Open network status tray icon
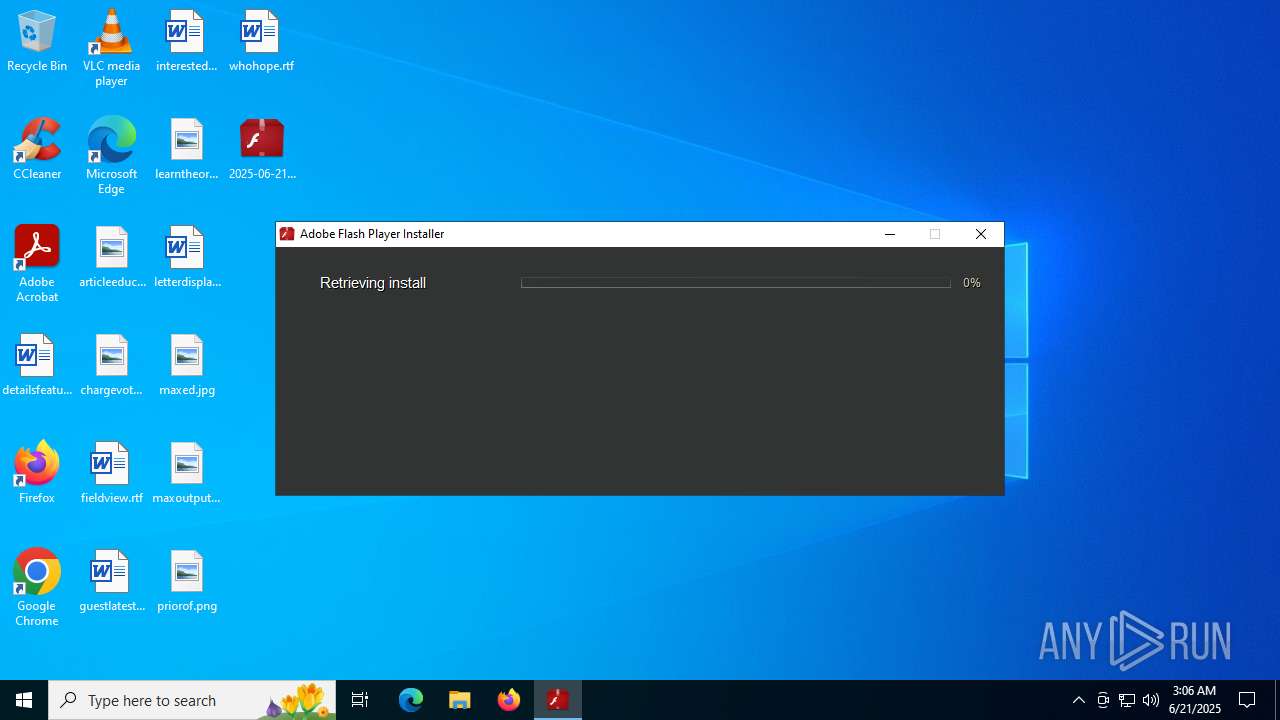This screenshot has height=720, width=1280. pos(1127,700)
